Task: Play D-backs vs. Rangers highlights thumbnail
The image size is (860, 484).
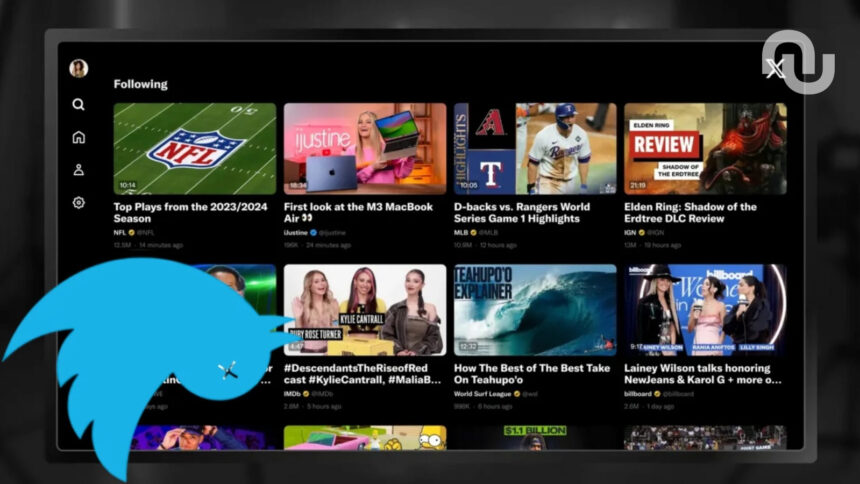Action: [x=535, y=149]
